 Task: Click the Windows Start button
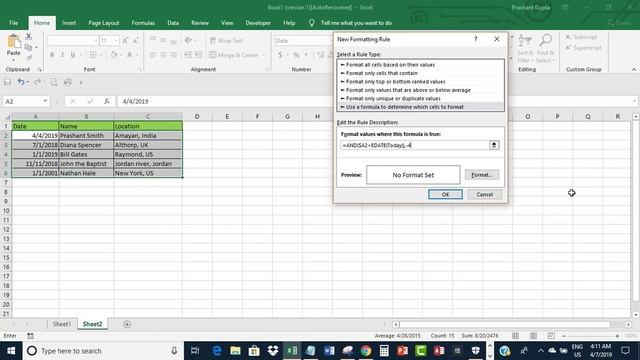click(11, 351)
